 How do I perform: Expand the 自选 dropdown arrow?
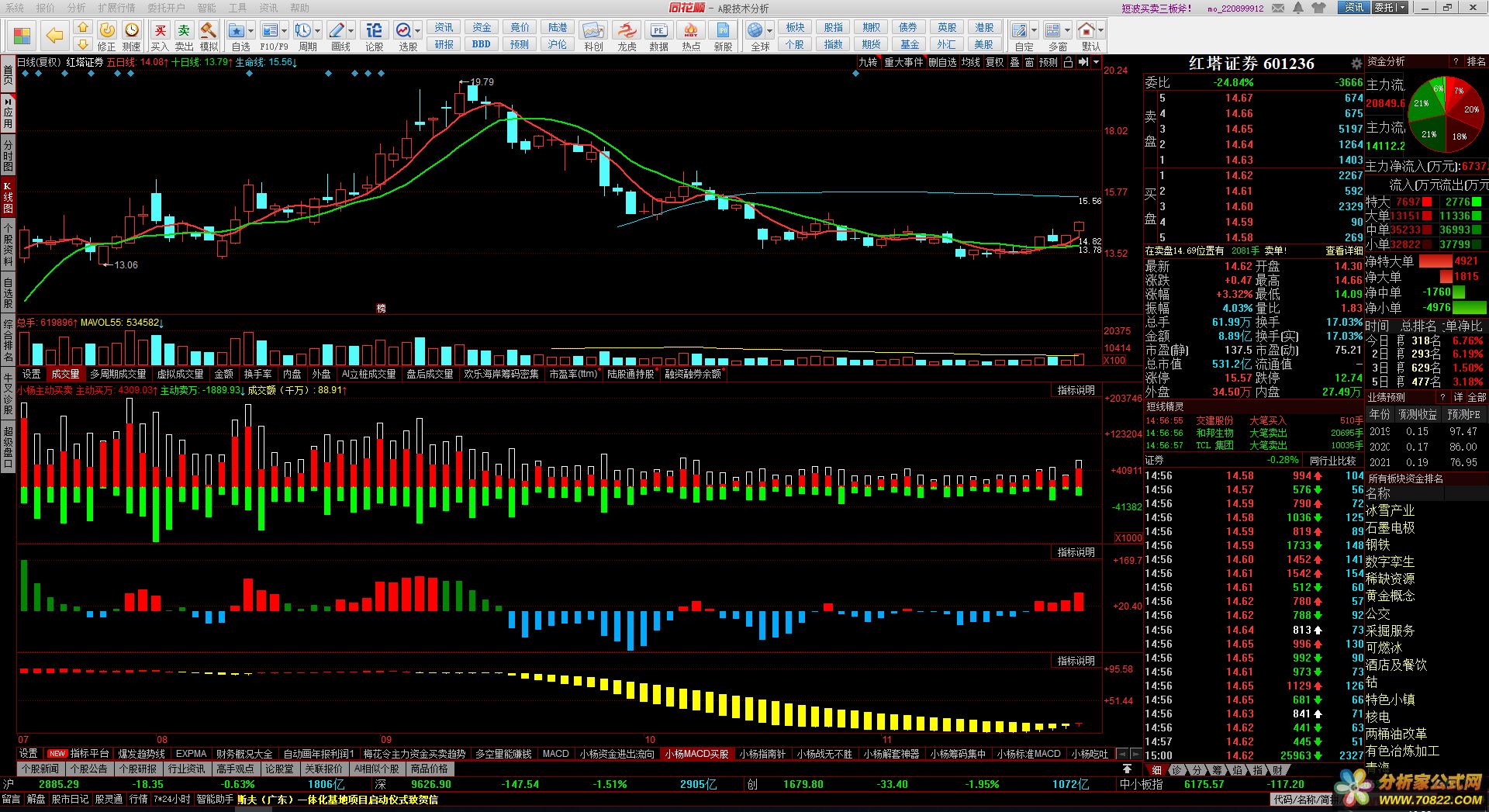point(251,31)
